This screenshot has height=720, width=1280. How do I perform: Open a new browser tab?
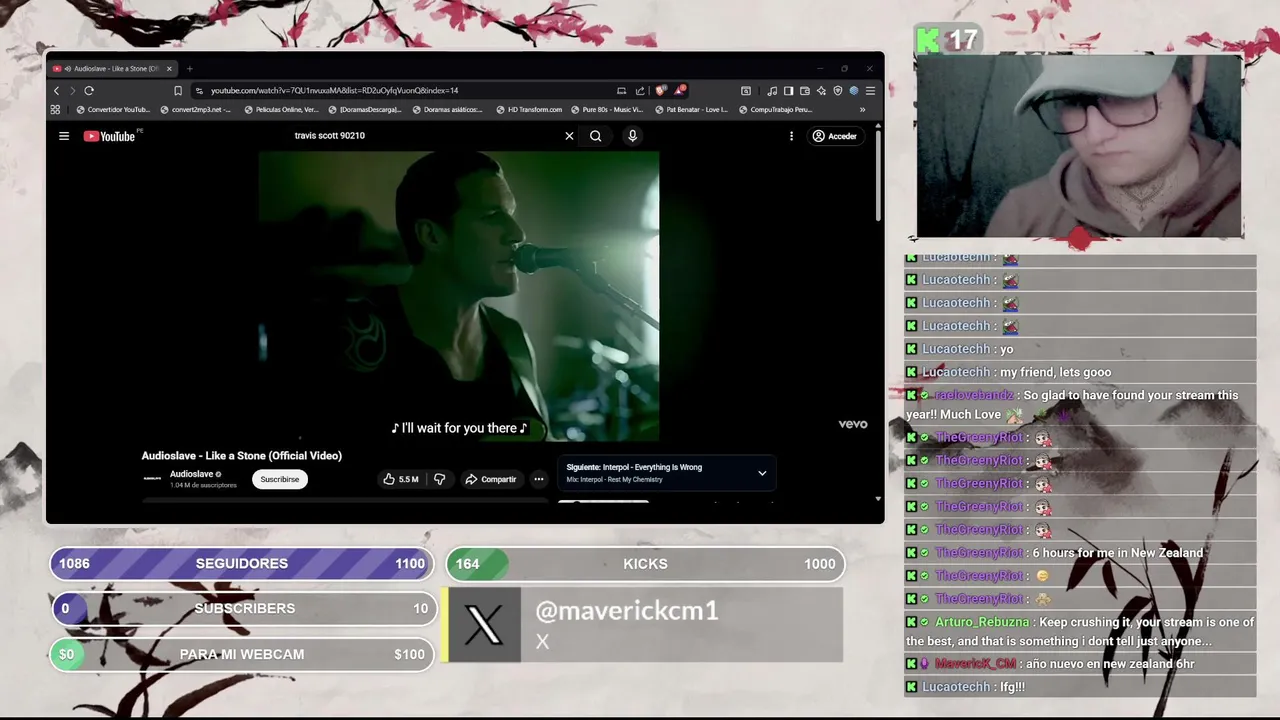point(189,69)
